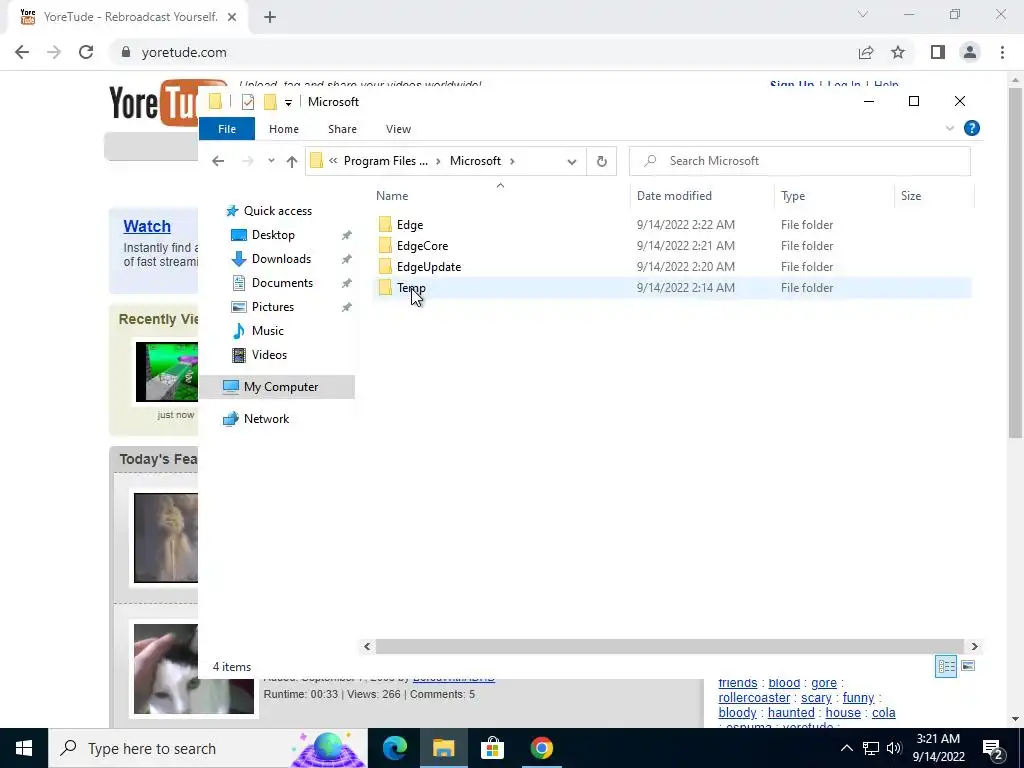Close the YoreTude Chrome tab
This screenshot has height=768, width=1024.
pos(232,18)
